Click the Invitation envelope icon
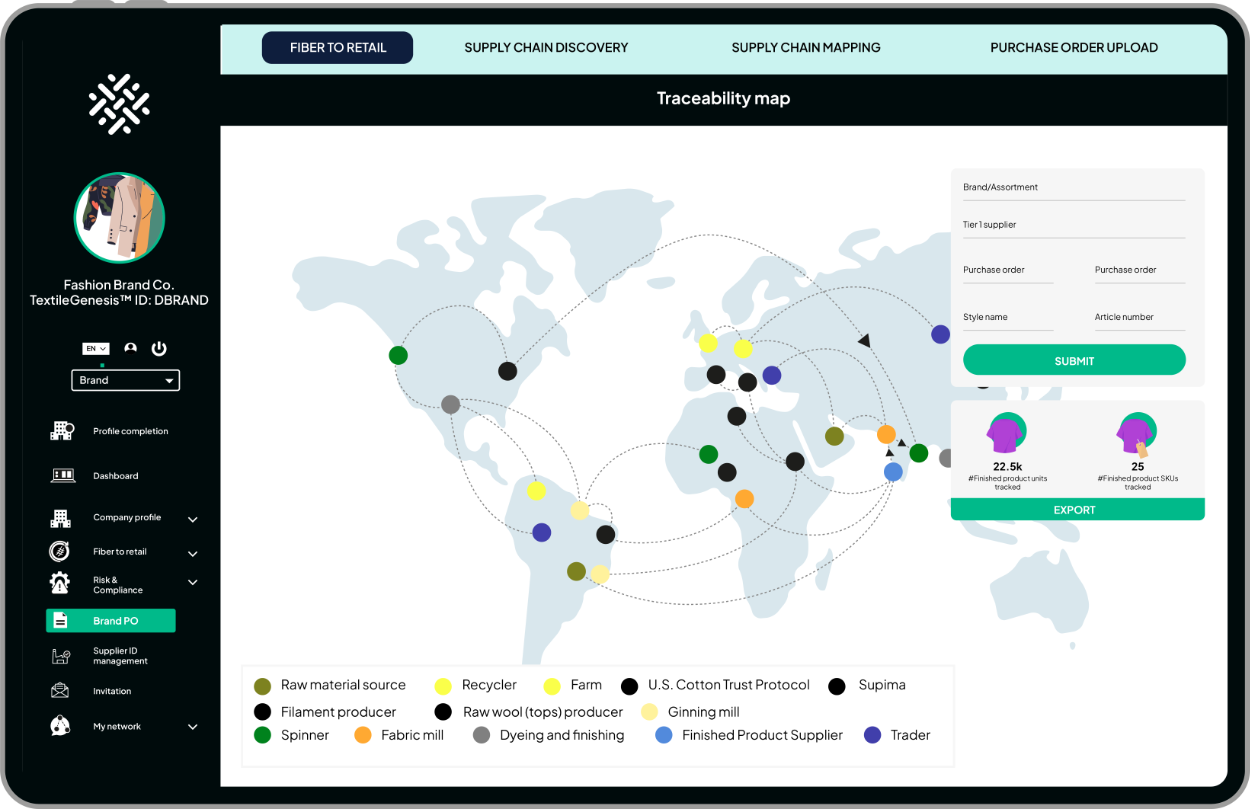 pos(60,691)
